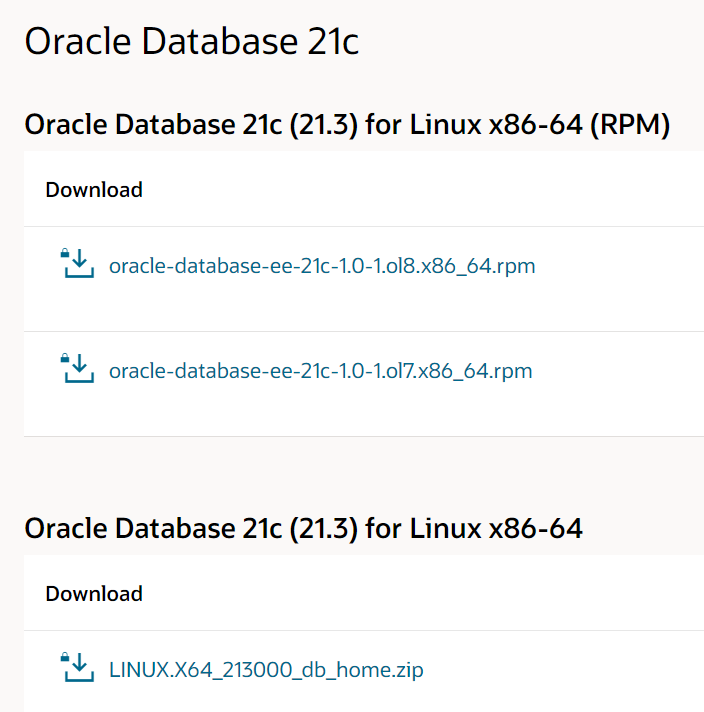Click the download icon beside the ol8 RPM file

pos(78,266)
